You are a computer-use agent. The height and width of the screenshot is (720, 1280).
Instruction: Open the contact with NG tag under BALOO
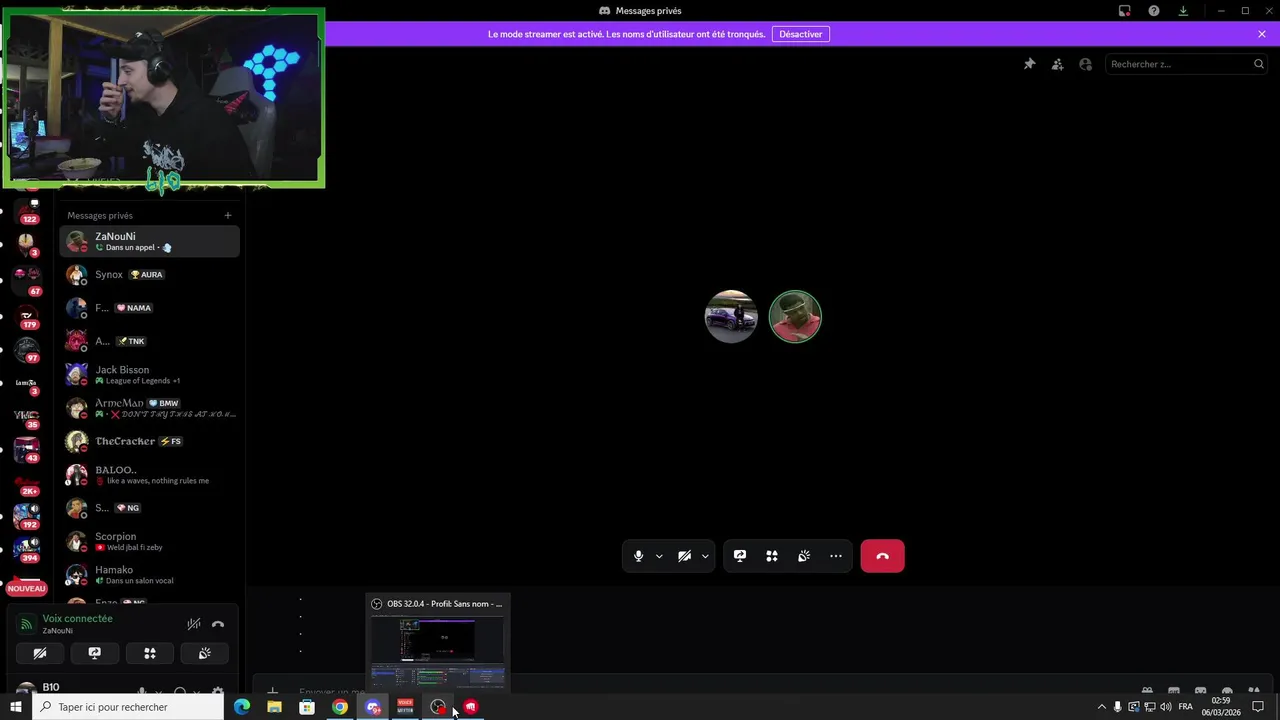pyautogui.click(x=150, y=508)
